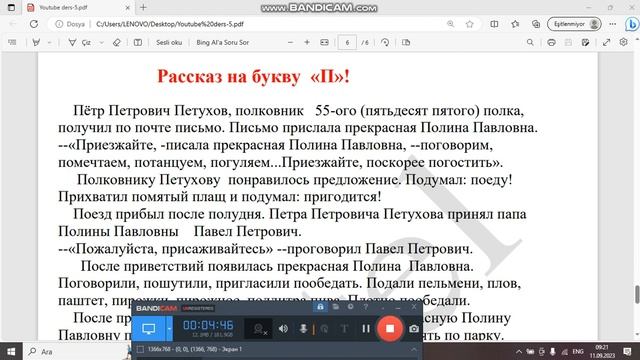Open Bandicam output folder icon

[x=336, y=307]
